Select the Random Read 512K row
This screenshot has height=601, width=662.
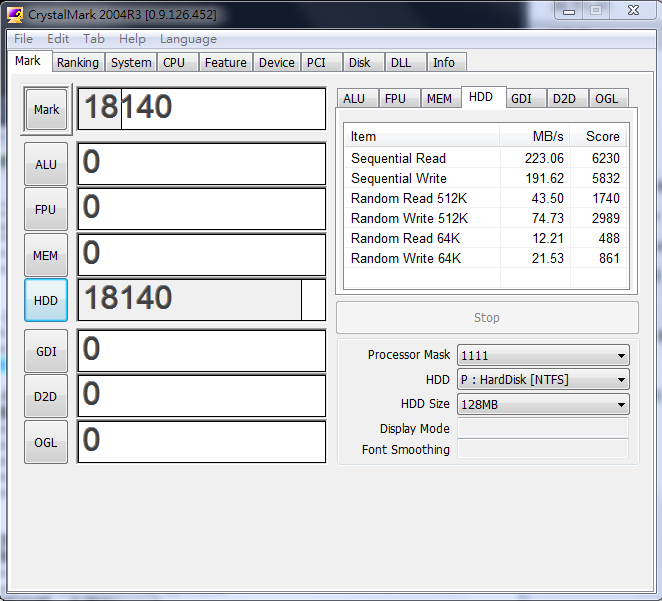486,198
